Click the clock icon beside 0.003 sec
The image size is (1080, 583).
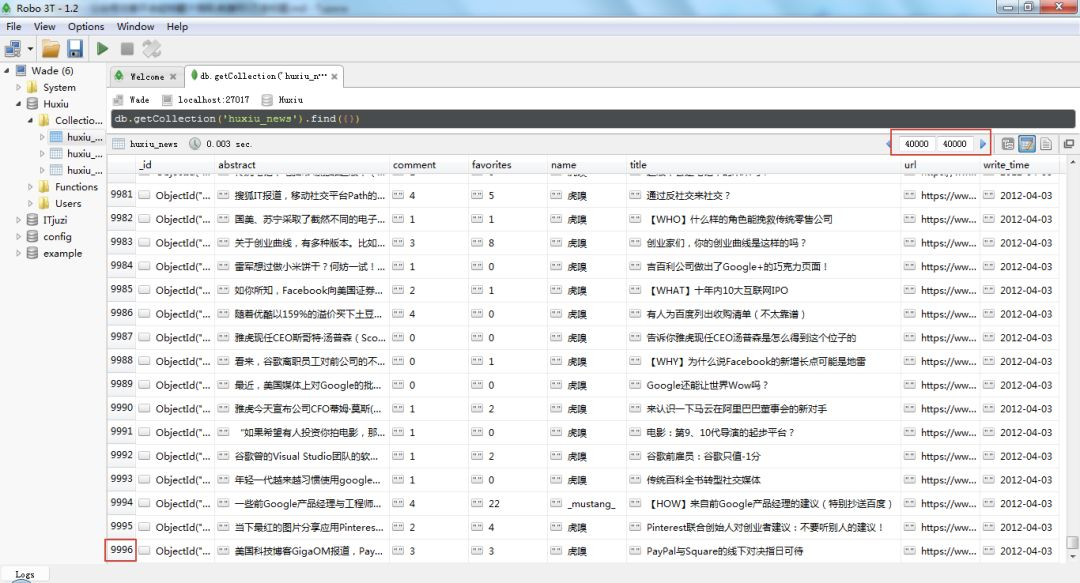coord(195,144)
